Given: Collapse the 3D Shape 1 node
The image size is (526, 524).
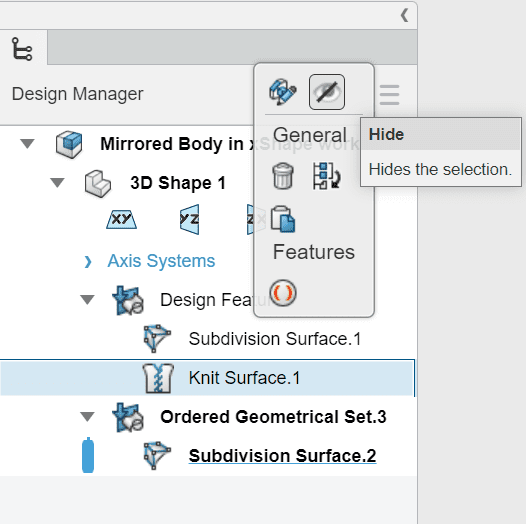Looking at the screenshot, I should tap(57, 182).
